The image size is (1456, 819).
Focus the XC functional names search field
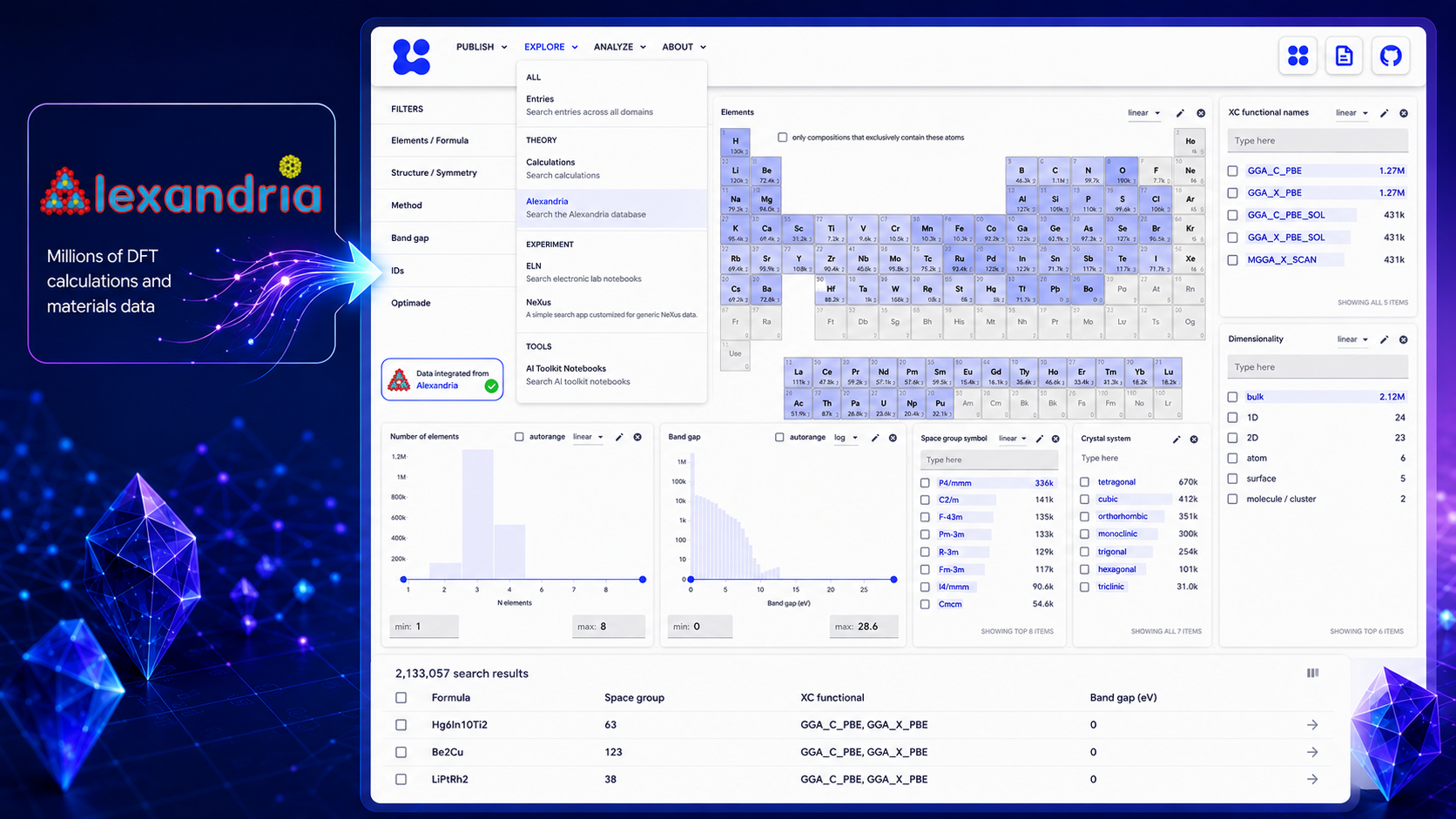[1318, 140]
